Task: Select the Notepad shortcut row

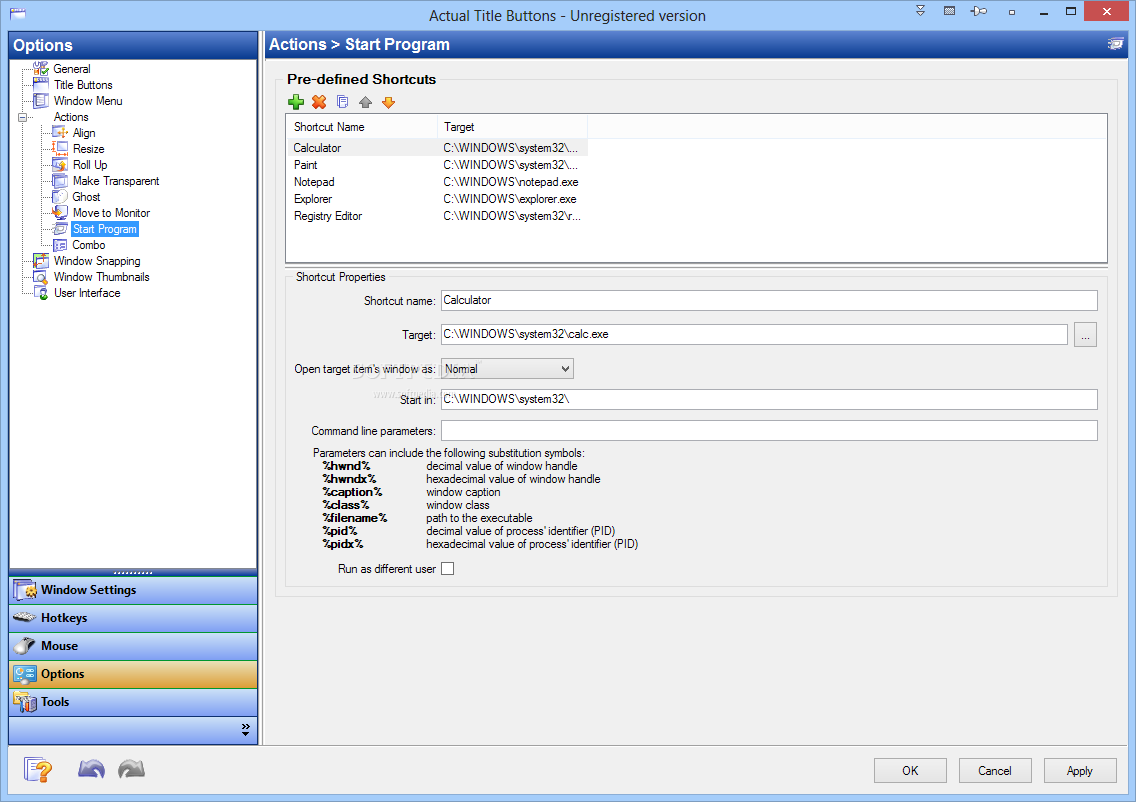Action: click(438, 182)
